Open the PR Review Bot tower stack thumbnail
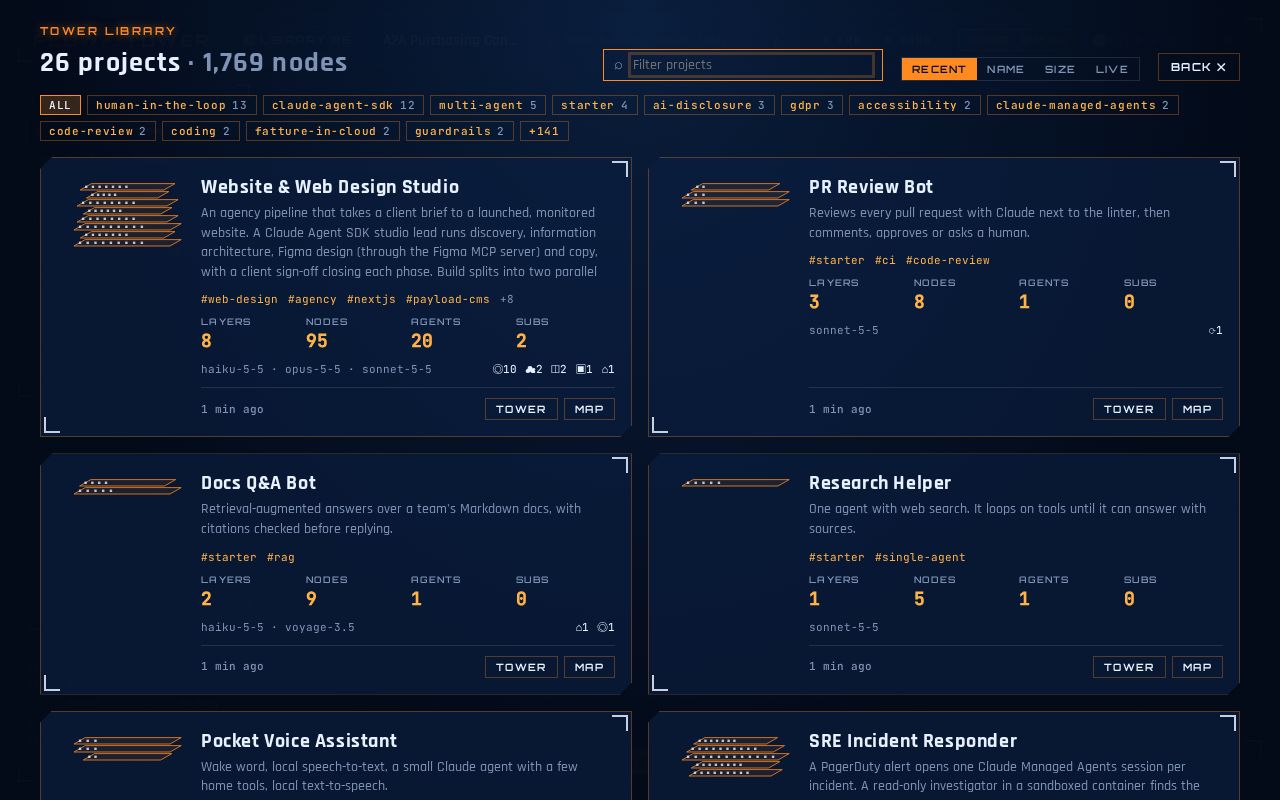The width and height of the screenshot is (1280, 800). point(736,195)
